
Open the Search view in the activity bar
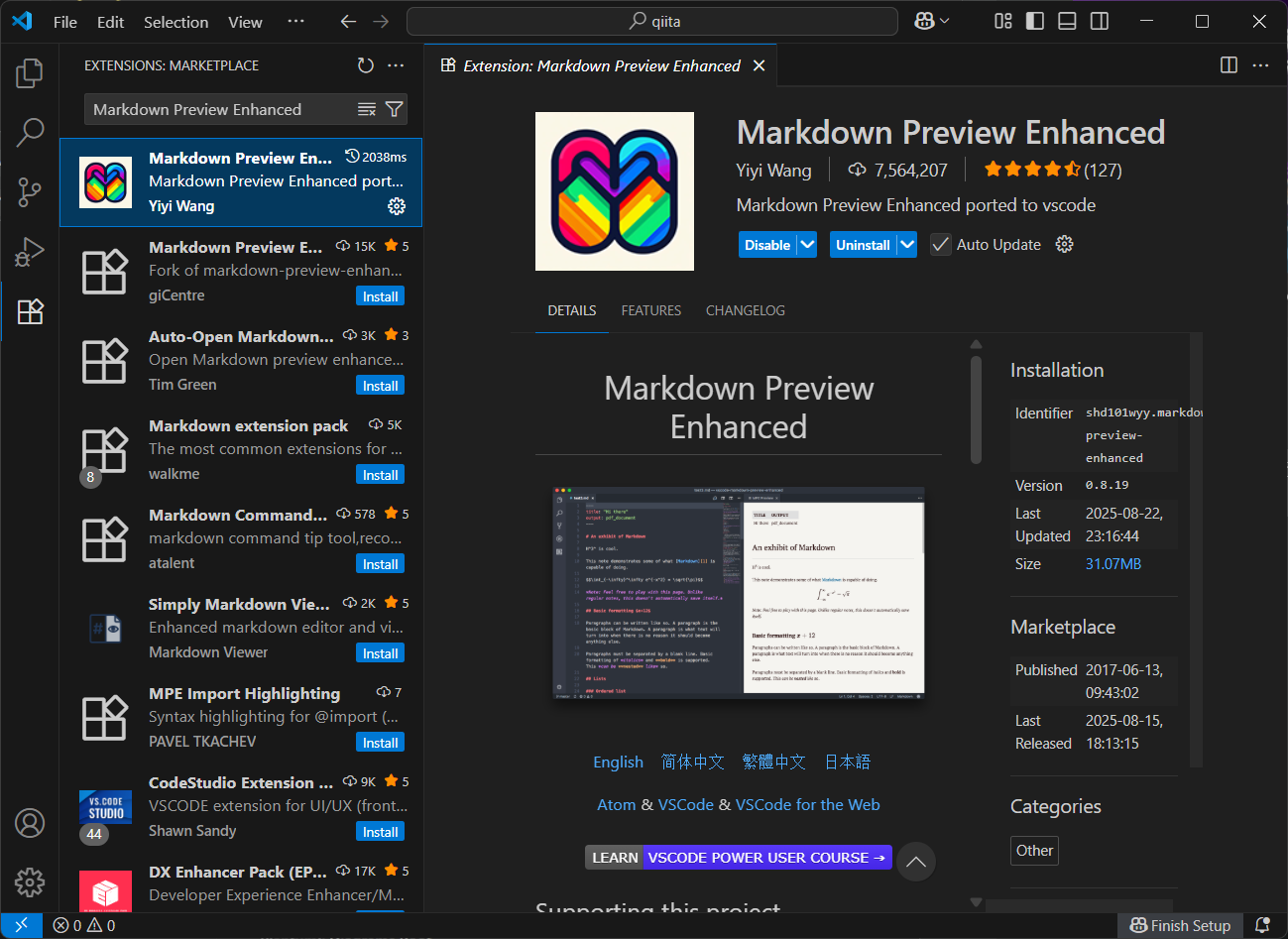click(x=30, y=132)
